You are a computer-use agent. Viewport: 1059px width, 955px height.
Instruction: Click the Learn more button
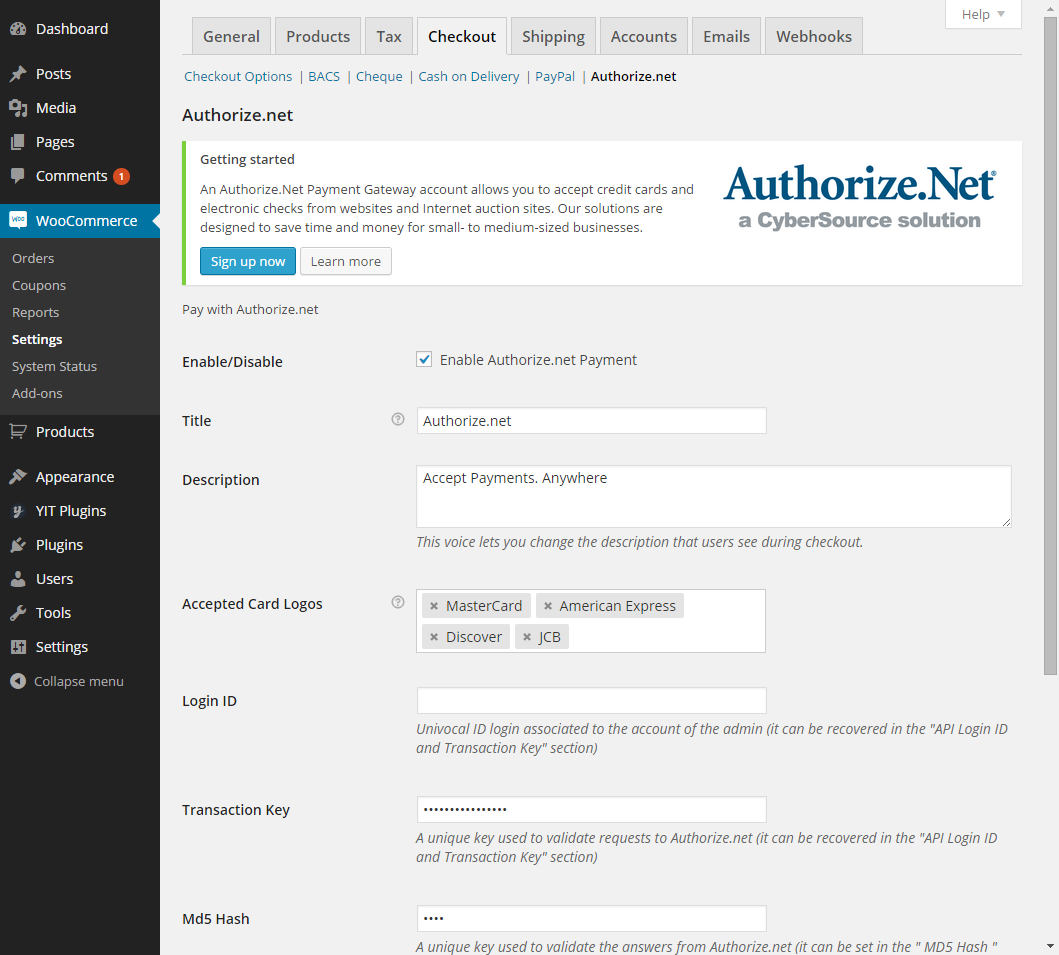point(345,261)
